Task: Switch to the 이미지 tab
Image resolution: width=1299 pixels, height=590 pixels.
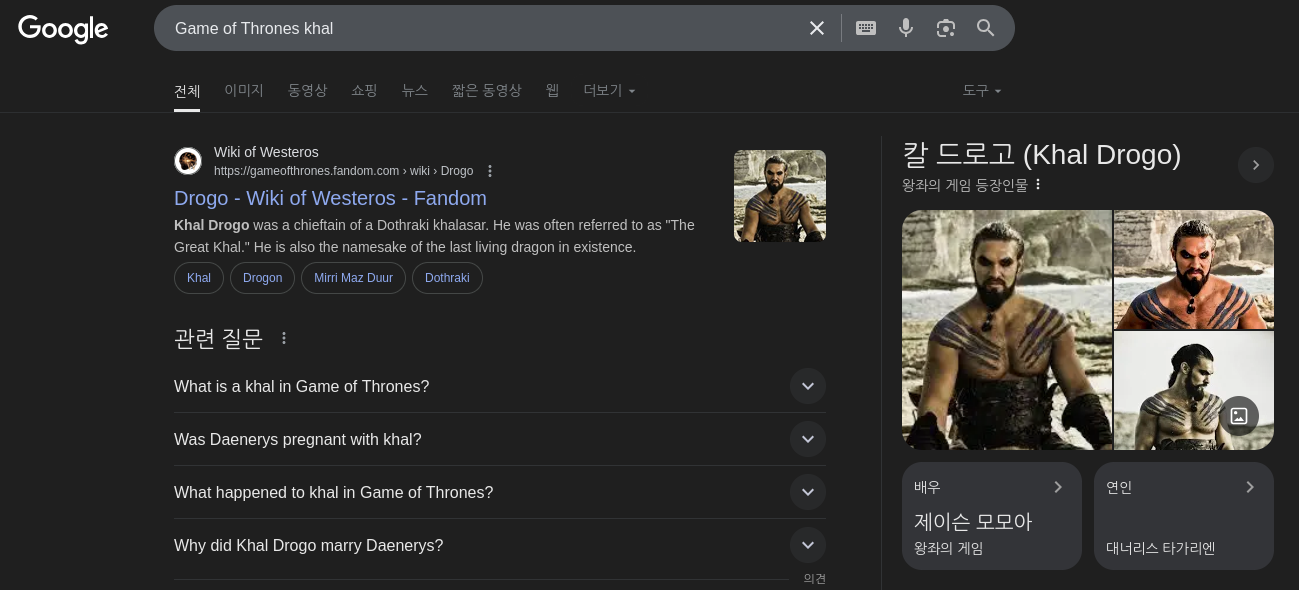Action: pos(244,90)
